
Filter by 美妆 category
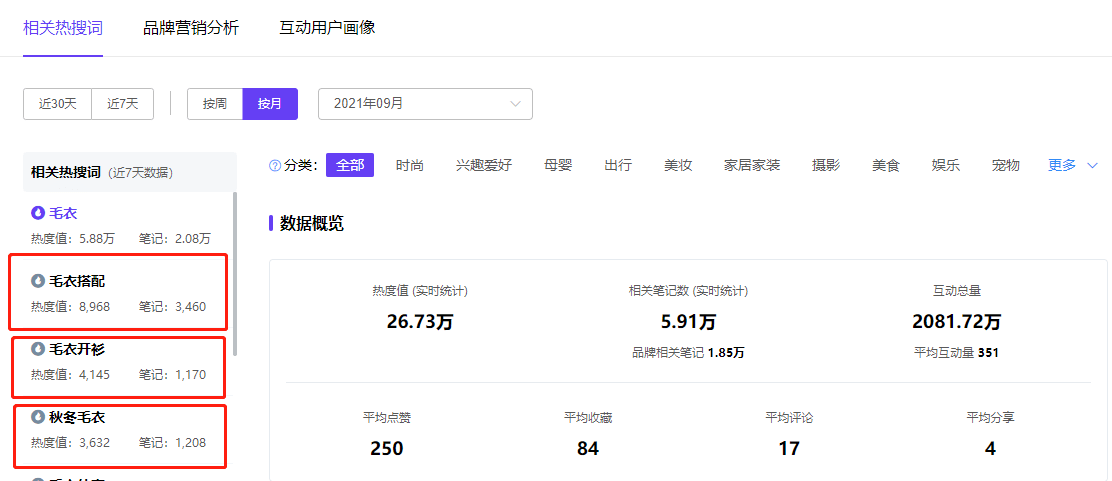click(678, 165)
